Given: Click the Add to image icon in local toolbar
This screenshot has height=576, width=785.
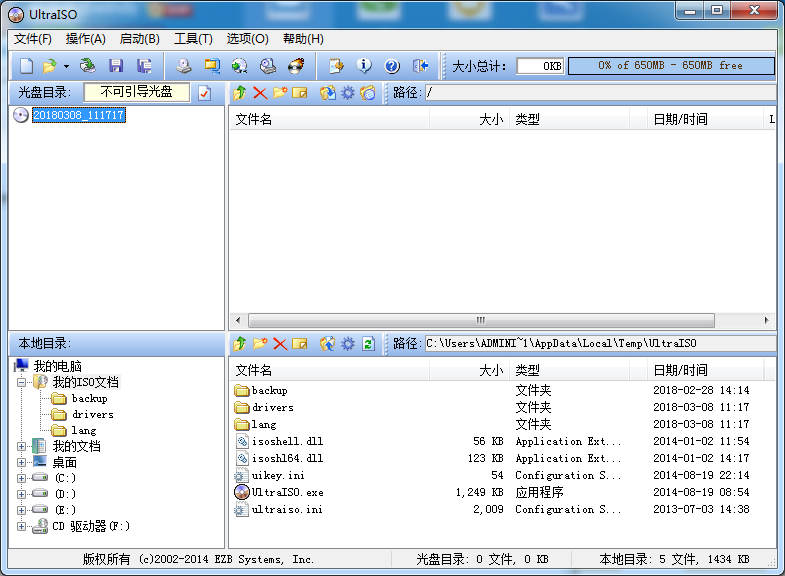Looking at the screenshot, I should tap(328, 344).
